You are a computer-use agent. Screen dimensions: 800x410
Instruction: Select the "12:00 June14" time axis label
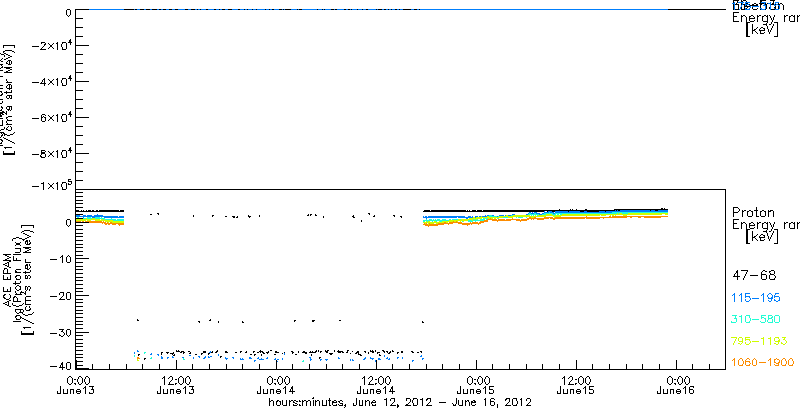pos(376,386)
